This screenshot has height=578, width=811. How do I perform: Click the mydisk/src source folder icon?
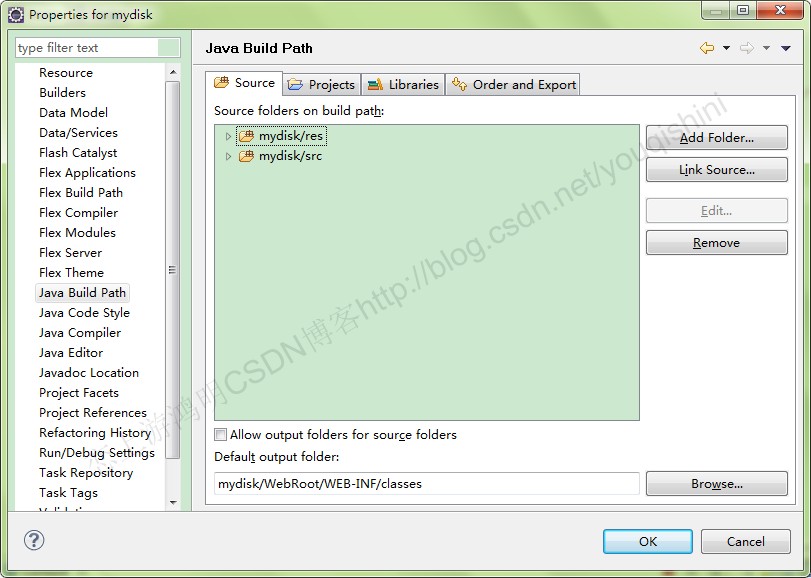[246, 156]
